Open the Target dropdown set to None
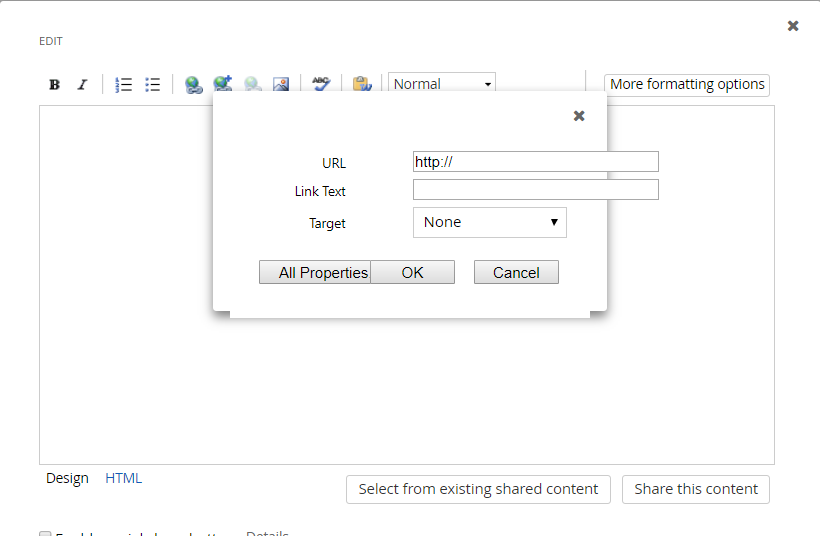820x536 pixels. point(489,222)
